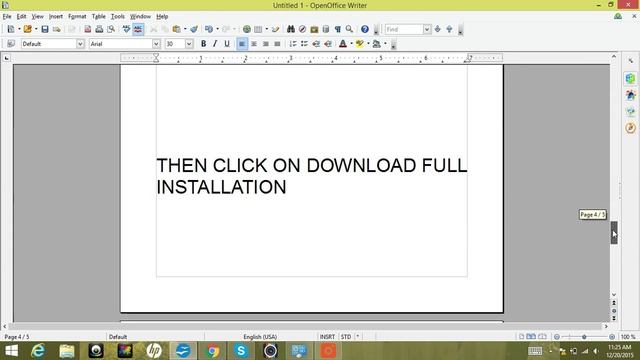
Task: Open Find & Replace binoculars icon
Action: [291, 29]
